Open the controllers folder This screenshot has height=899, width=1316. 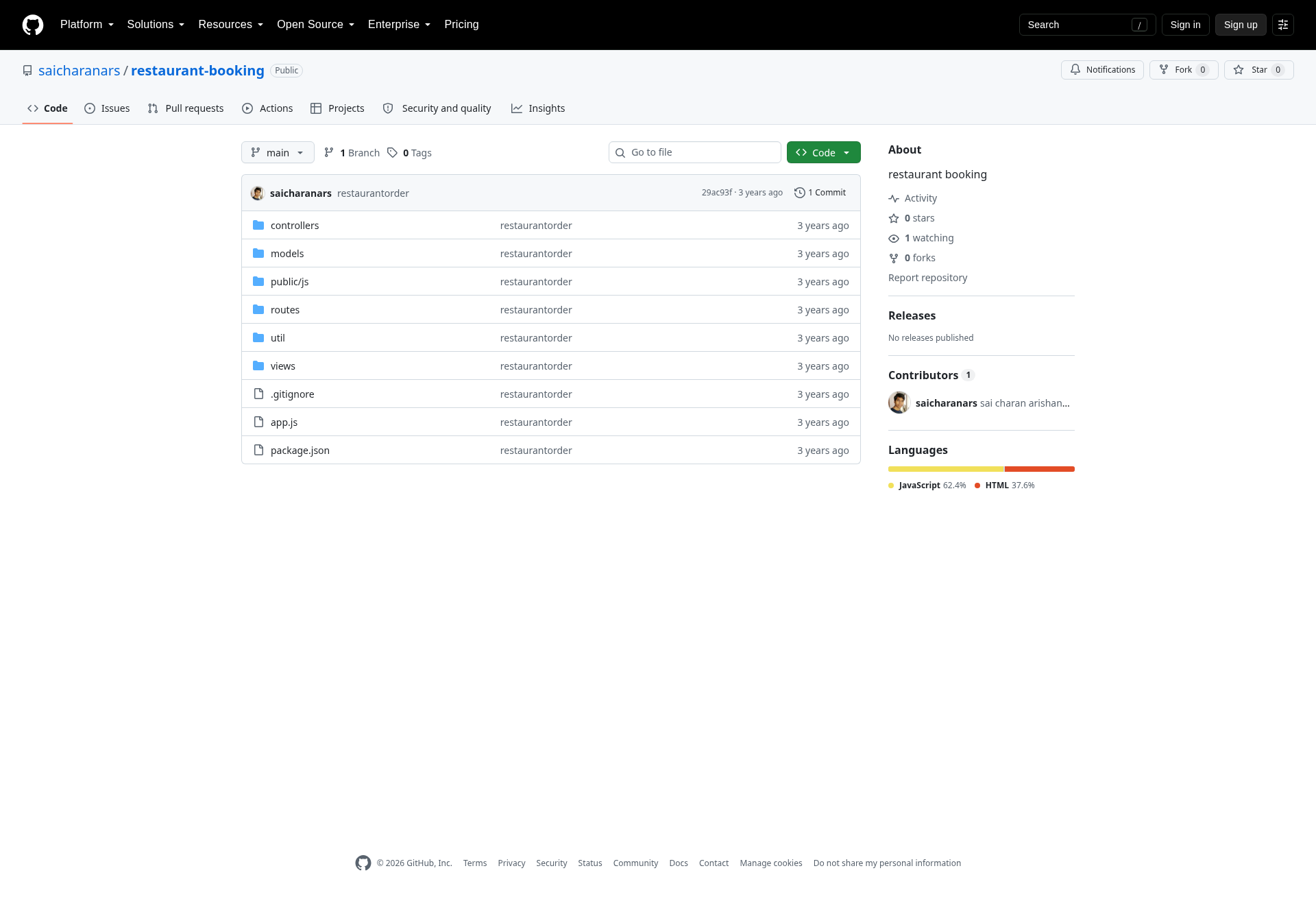coord(295,226)
